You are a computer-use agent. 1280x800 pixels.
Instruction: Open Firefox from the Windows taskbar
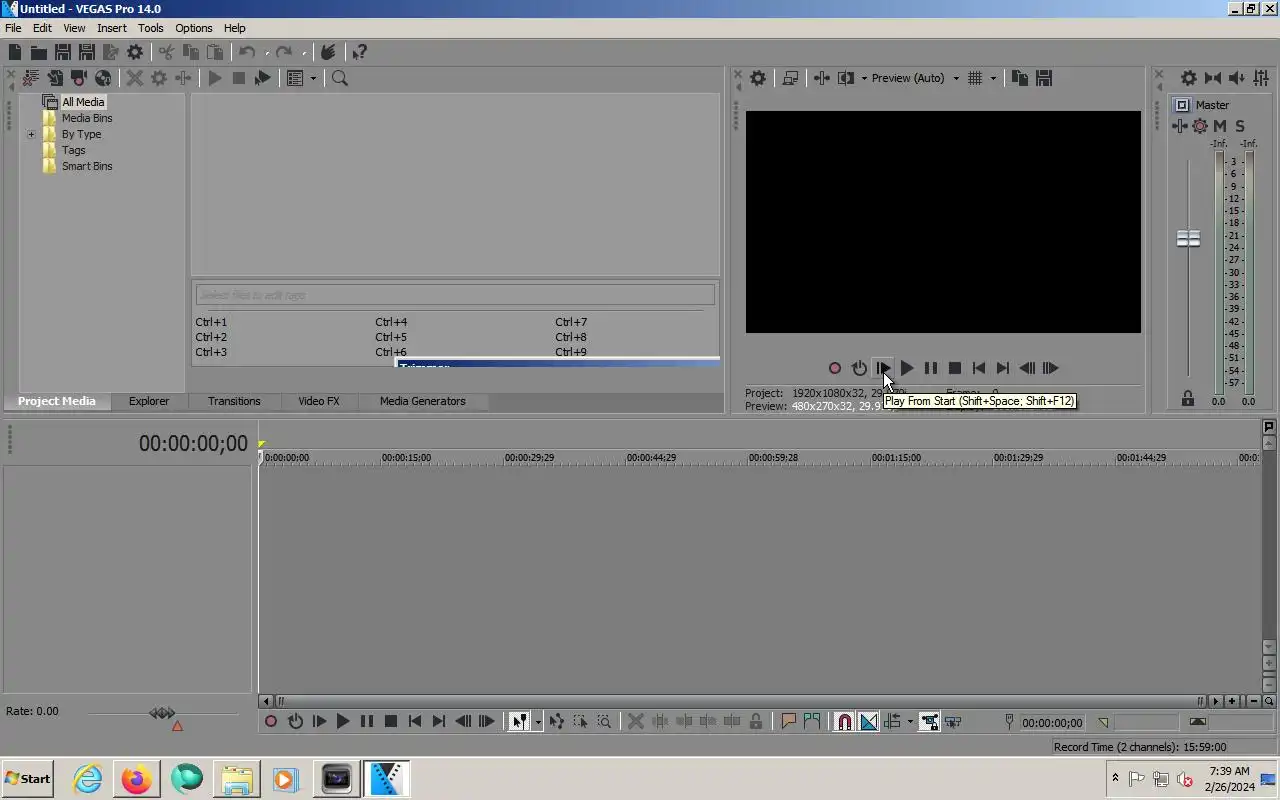(x=137, y=779)
